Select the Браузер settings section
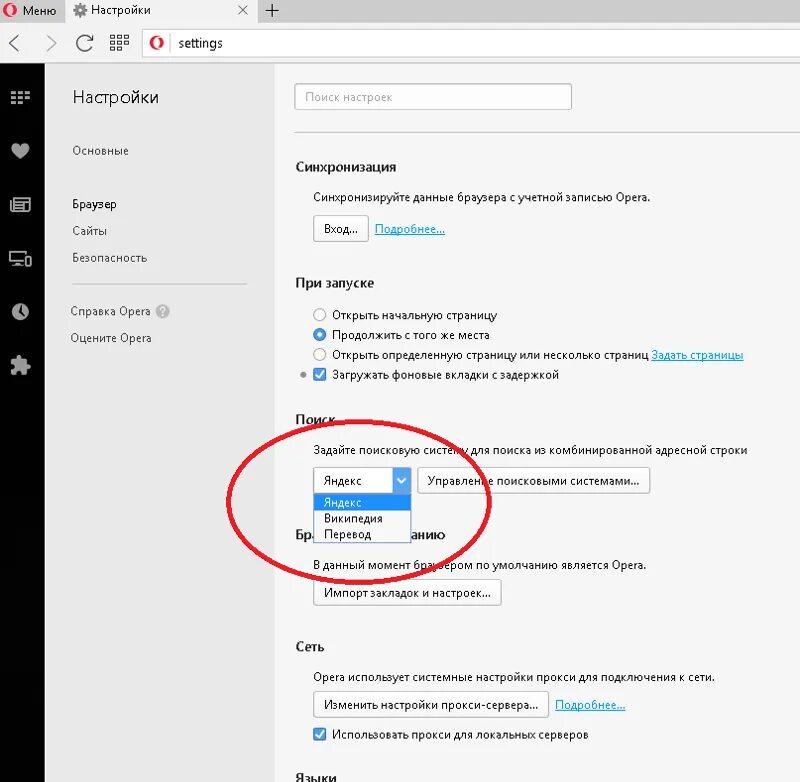Viewport: 800px width, 782px height. click(94, 204)
